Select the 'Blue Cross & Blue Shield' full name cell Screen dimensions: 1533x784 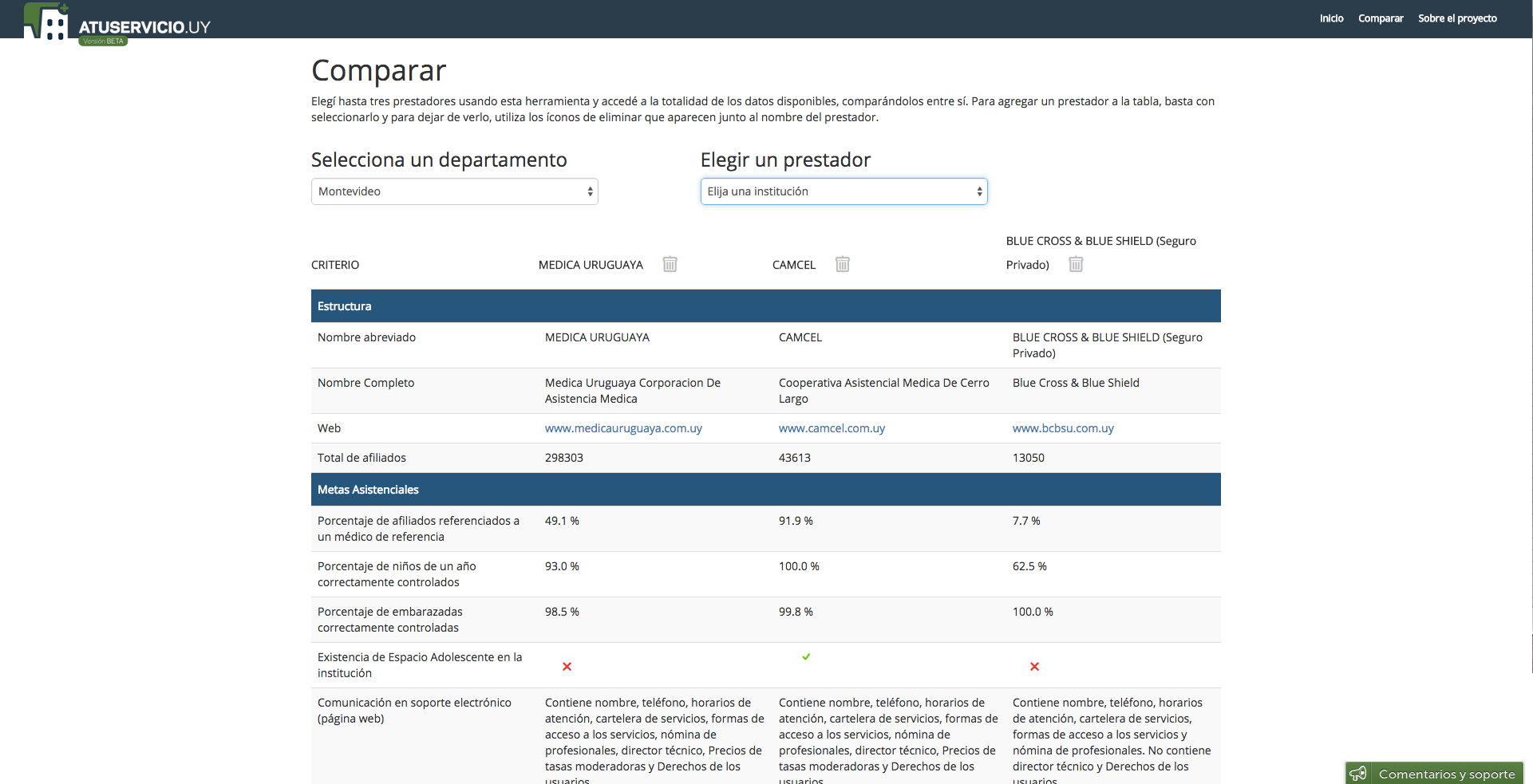(1076, 383)
